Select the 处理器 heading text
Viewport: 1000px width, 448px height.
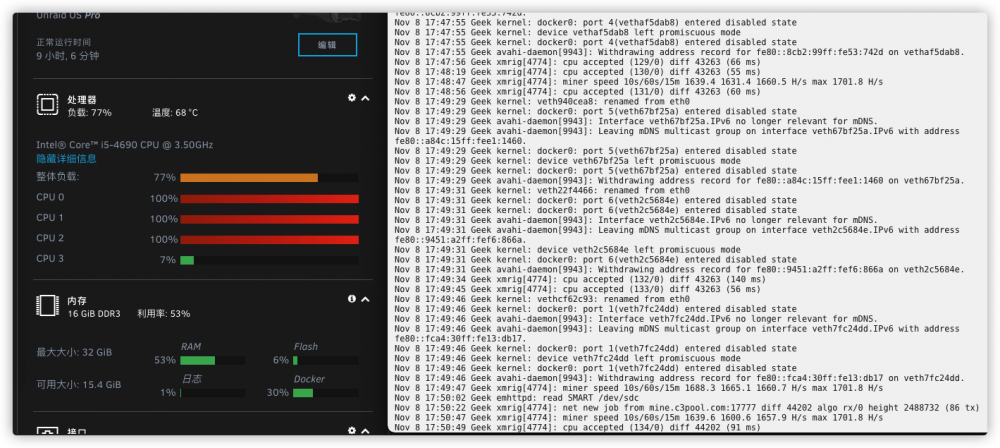(82, 100)
